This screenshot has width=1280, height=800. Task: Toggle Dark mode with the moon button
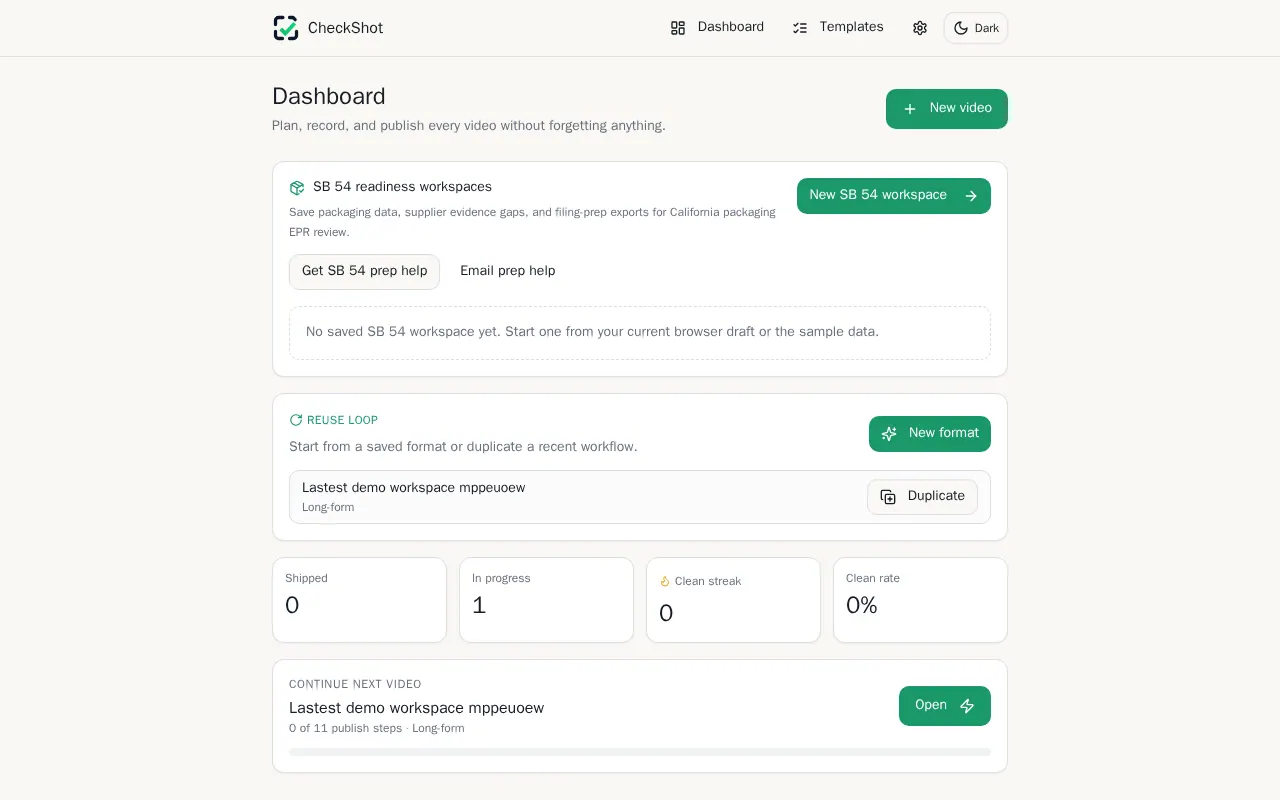[x=976, y=28]
